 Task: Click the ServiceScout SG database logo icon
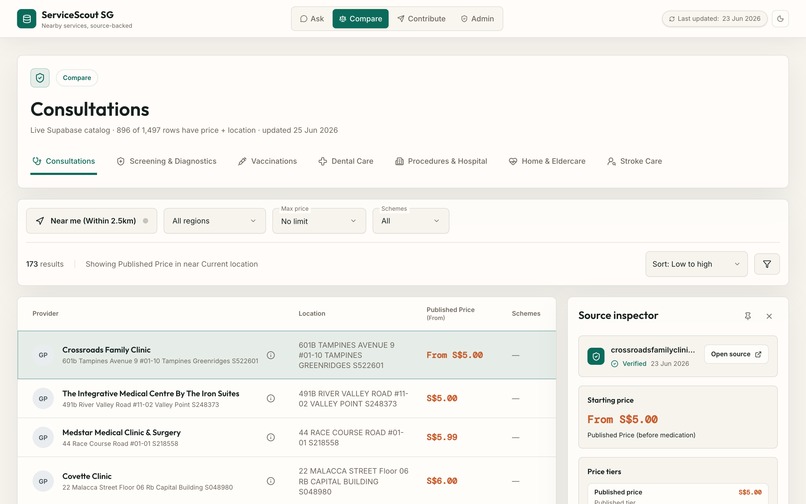[x=27, y=19]
